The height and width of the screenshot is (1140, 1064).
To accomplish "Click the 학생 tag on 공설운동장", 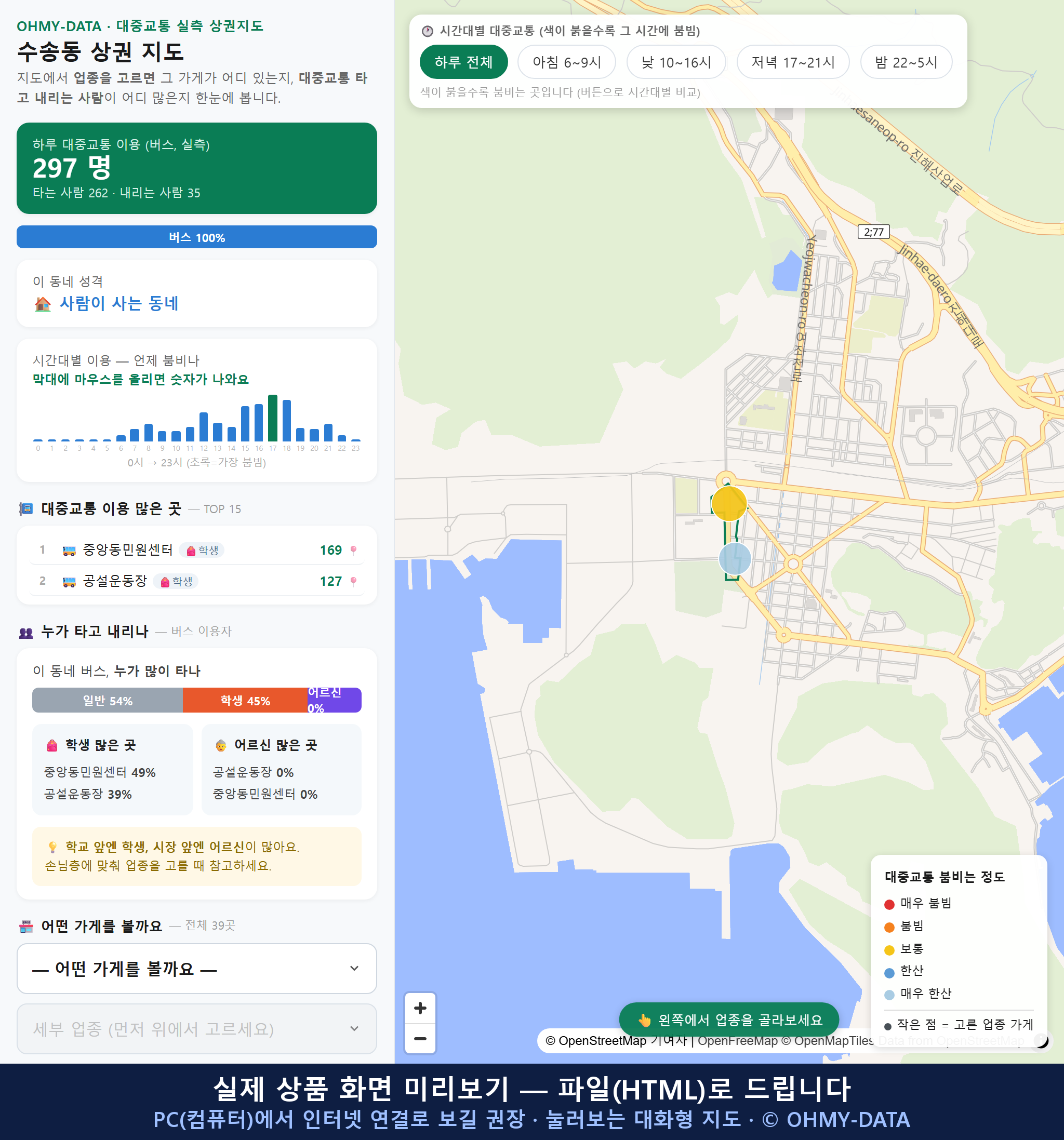I will 176,582.
